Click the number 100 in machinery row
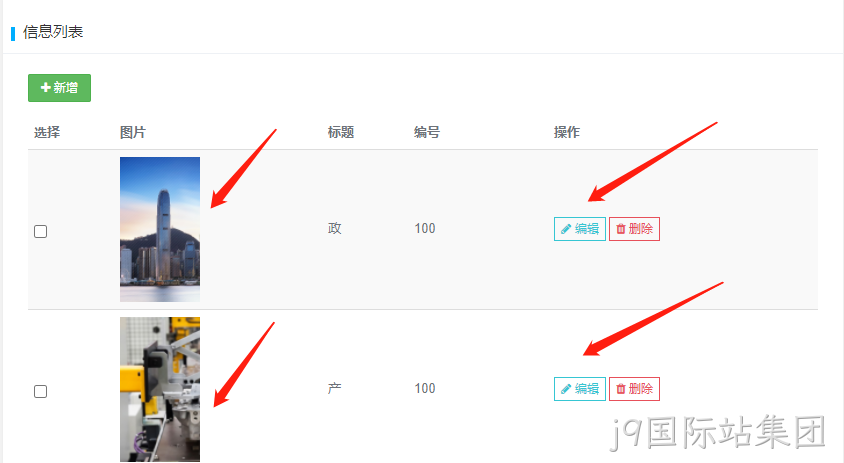This screenshot has width=844, height=463. [425, 388]
